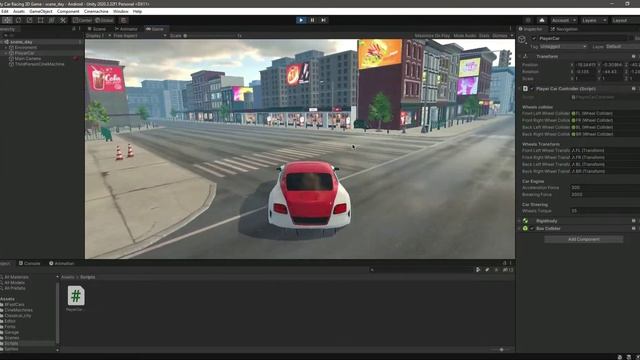This screenshot has height=360, width=640.
Task: Open the cloud services icon
Action: coord(542,20)
